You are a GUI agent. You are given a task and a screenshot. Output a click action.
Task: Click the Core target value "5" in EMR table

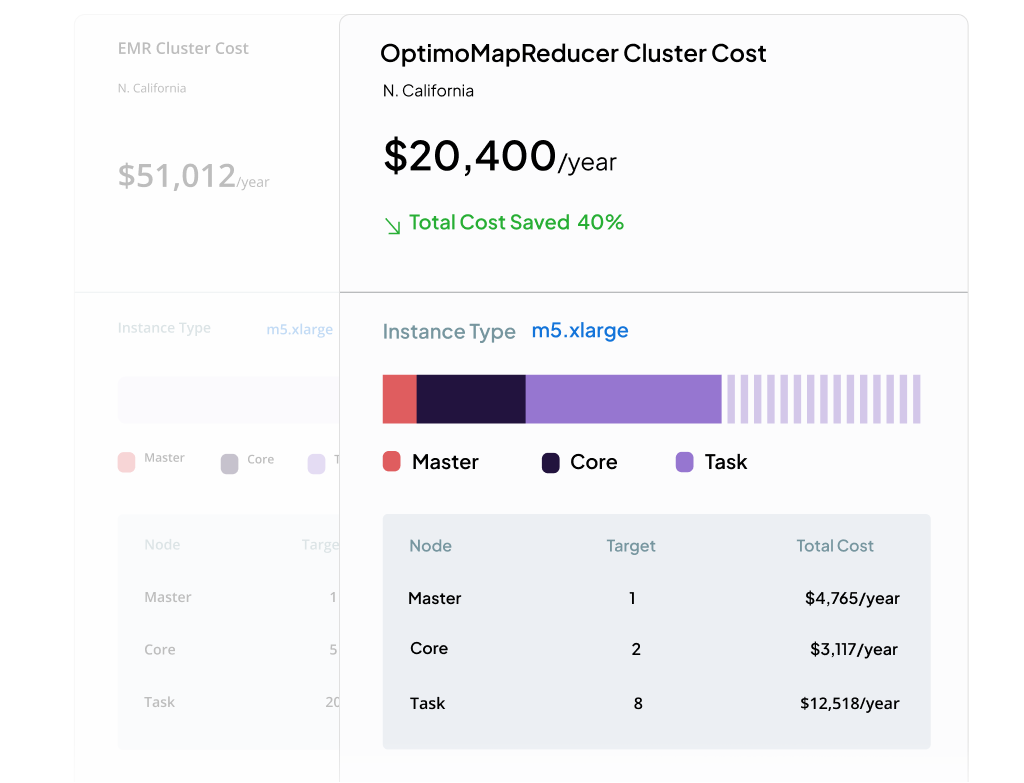[x=333, y=650]
